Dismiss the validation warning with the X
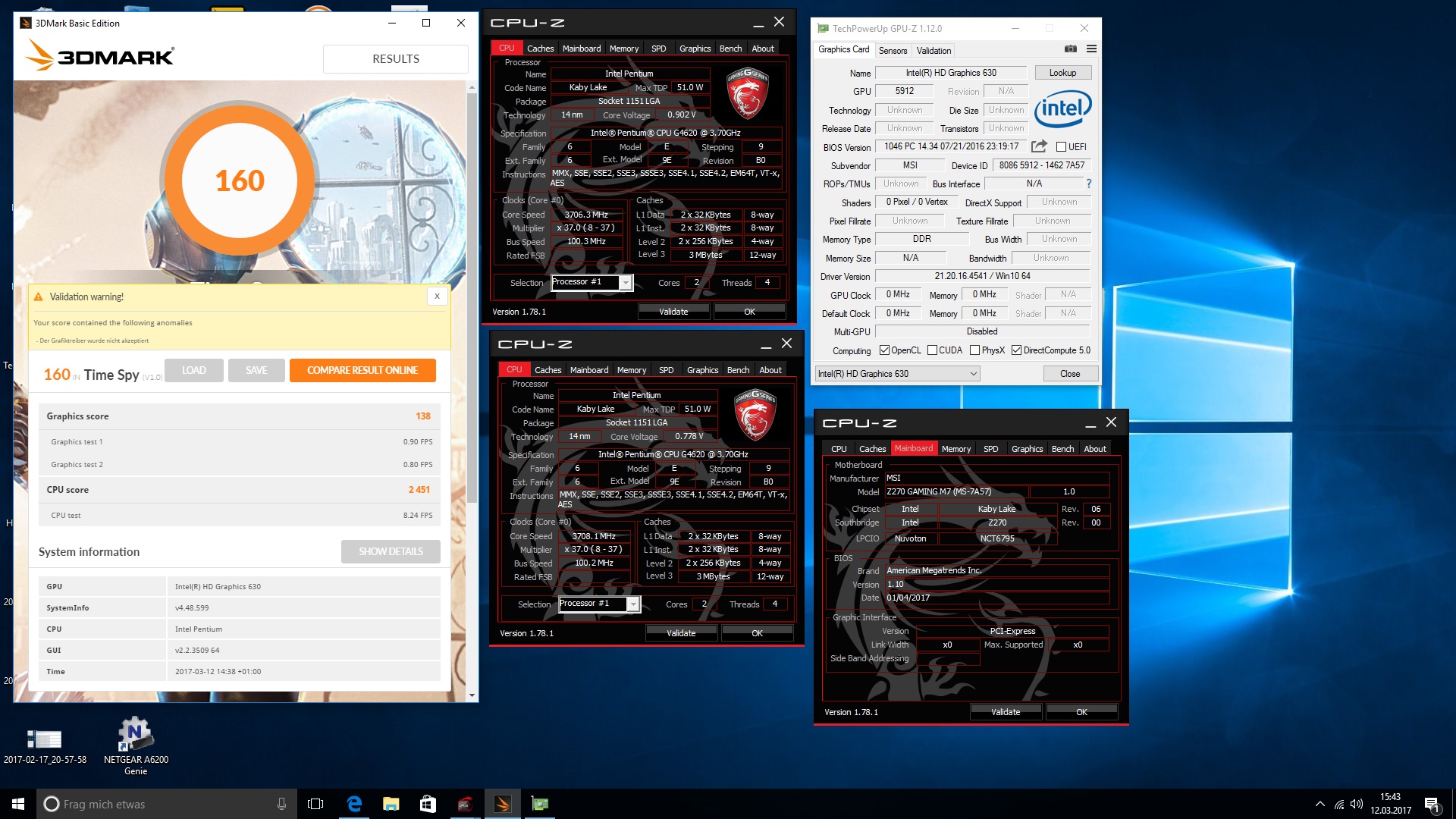Viewport: 1456px width, 819px height. pyautogui.click(x=437, y=297)
